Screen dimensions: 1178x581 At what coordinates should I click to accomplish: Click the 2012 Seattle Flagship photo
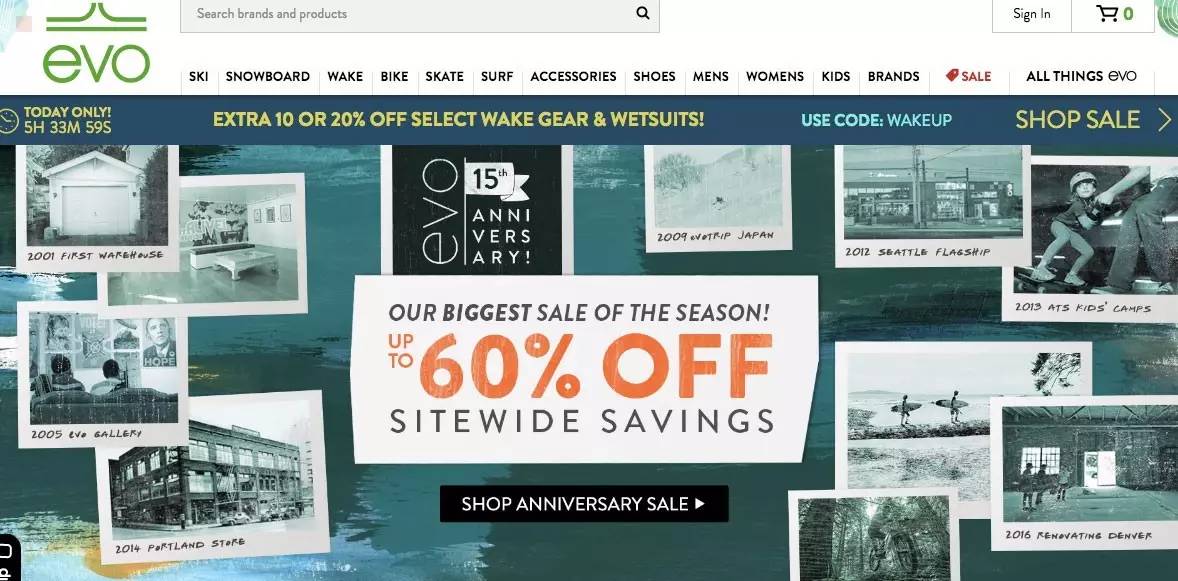pos(932,202)
